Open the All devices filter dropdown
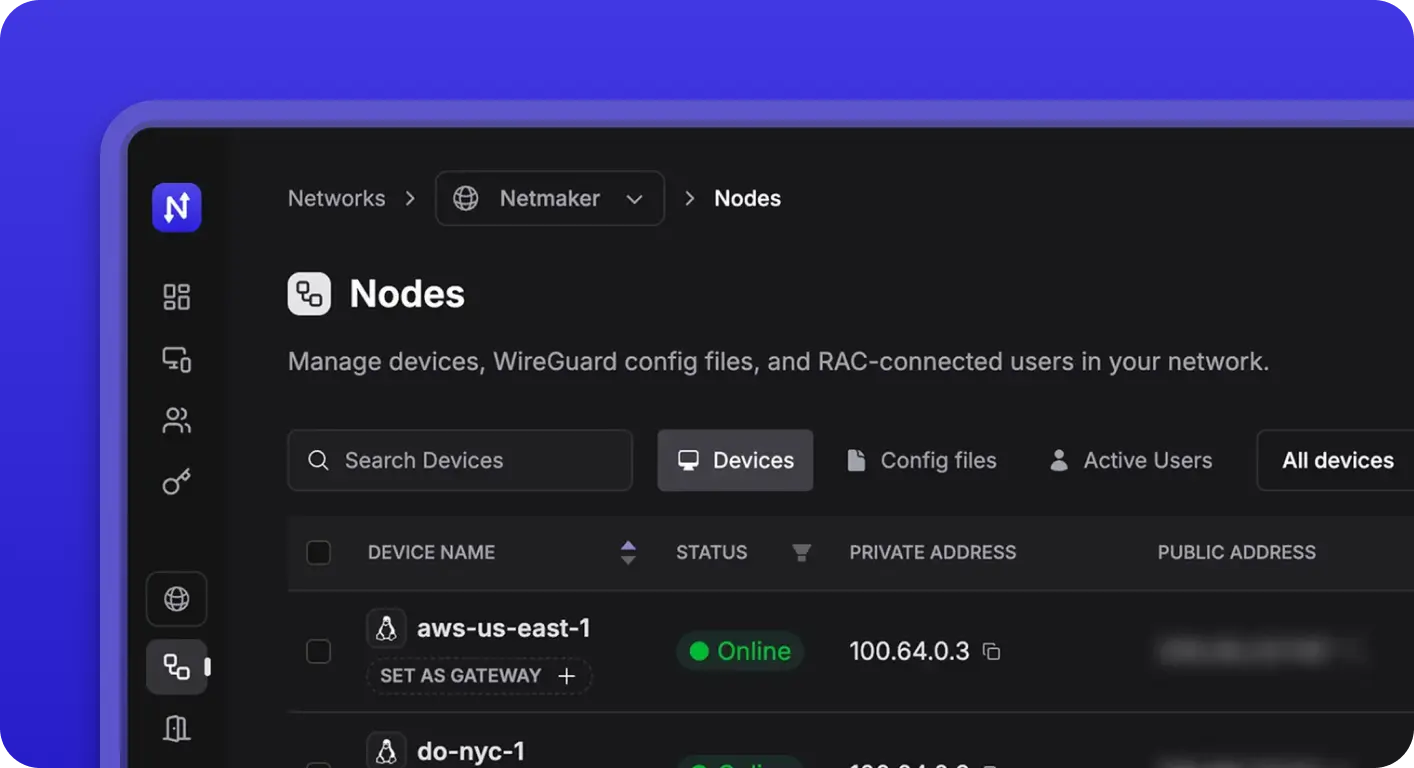The height and width of the screenshot is (768, 1414). pos(1337,460)
